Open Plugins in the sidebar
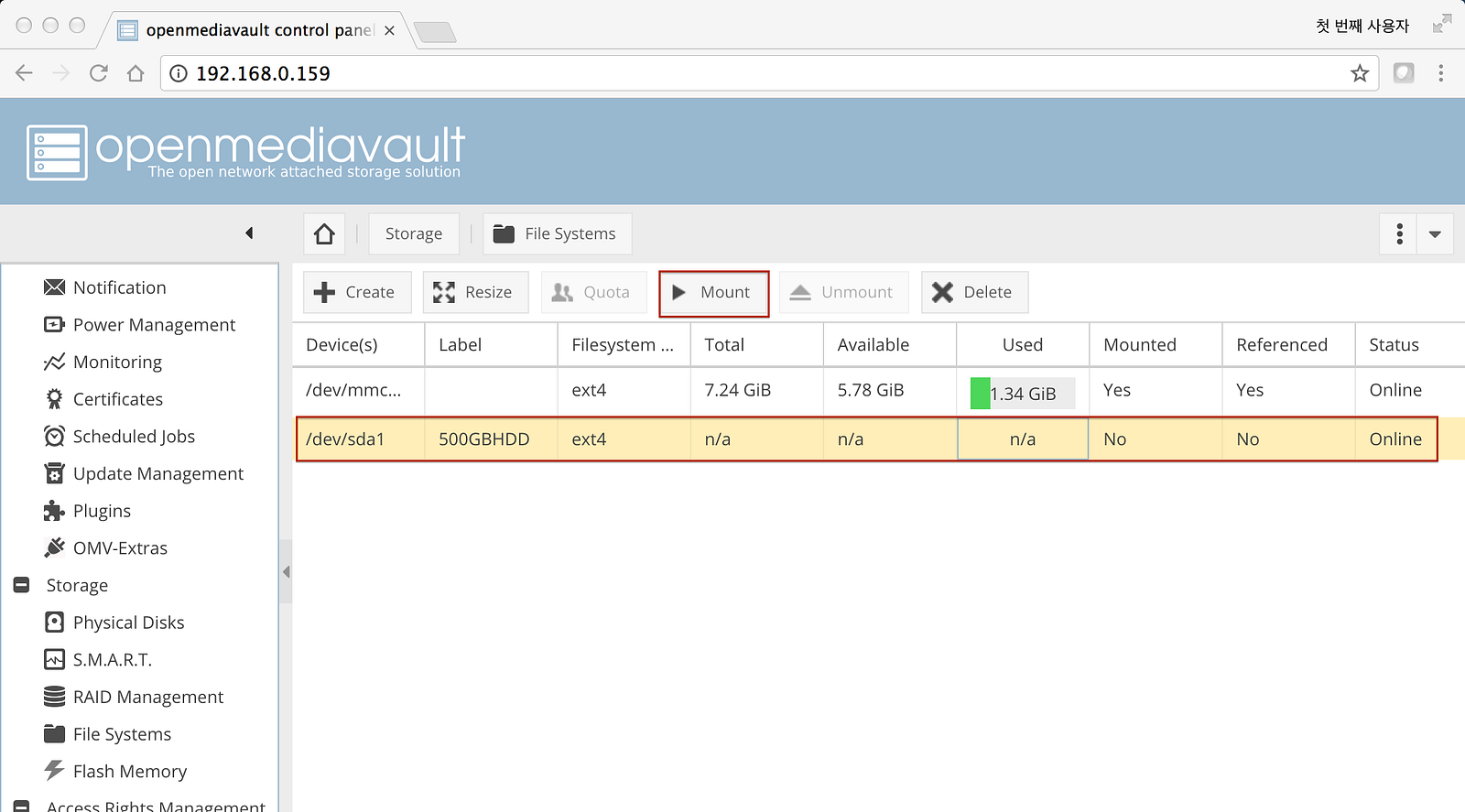The width and height of the screenshot is (1465, 812). (x=88, y=511)
